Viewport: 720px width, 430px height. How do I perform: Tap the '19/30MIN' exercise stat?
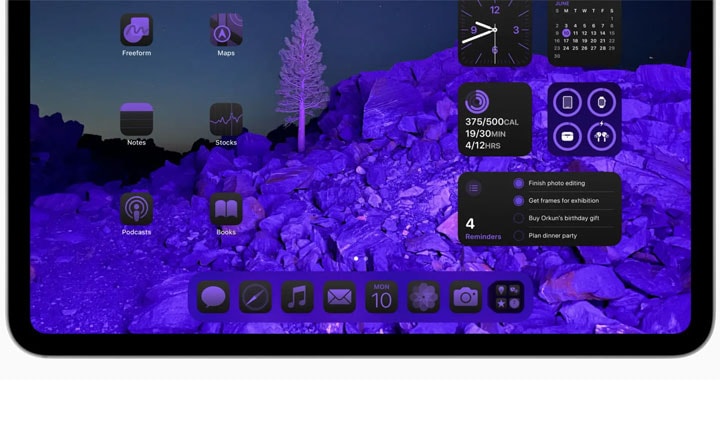tap(485, 134)
